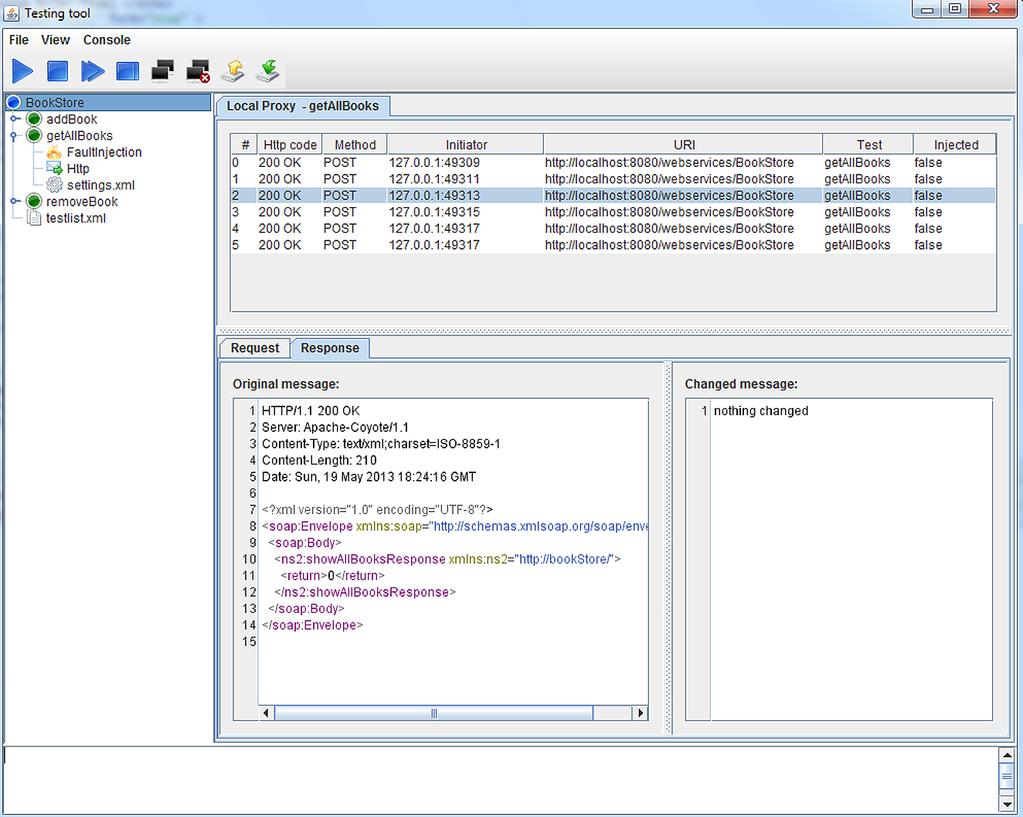Open the View menu
This screenshot has height=817, width=1023.
55,40
